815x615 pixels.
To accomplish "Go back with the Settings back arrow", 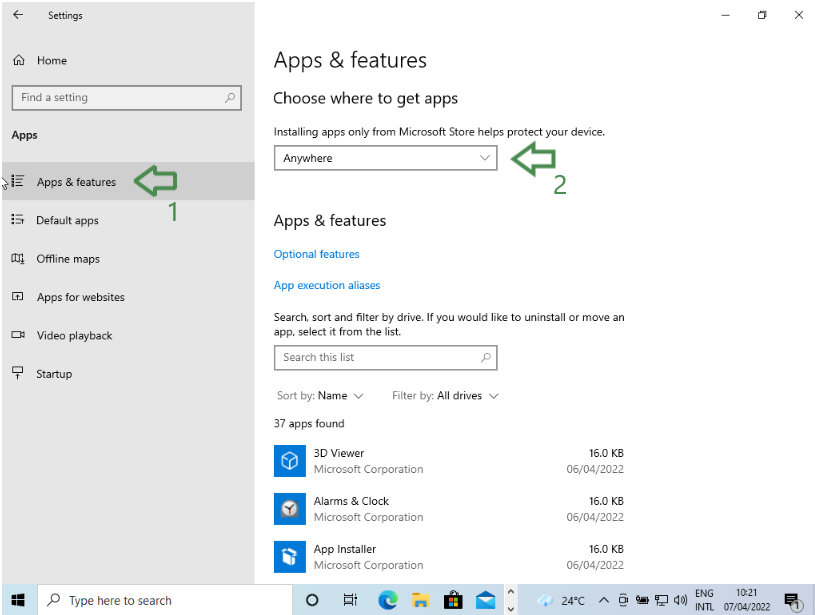I will (x=18, y=15).
